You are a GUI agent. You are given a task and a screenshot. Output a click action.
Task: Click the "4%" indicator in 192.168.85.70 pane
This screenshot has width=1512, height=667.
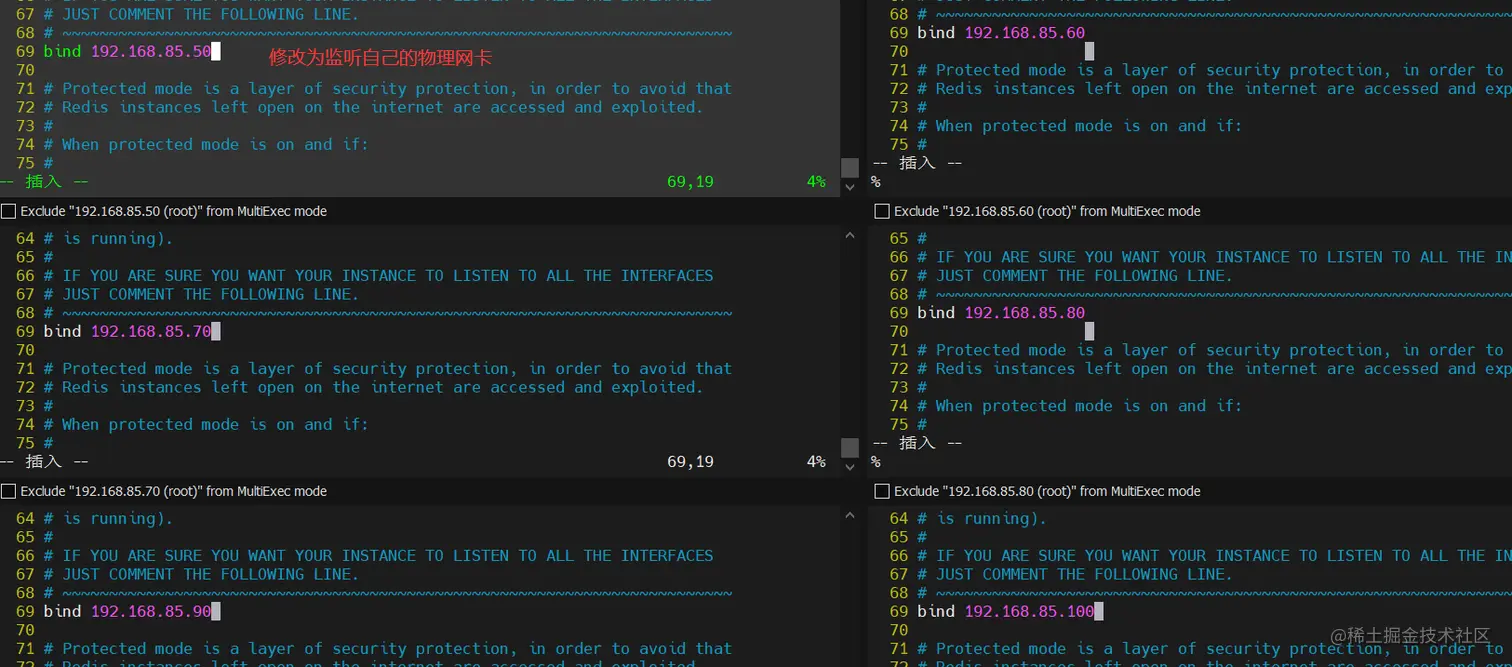point(816,462)
